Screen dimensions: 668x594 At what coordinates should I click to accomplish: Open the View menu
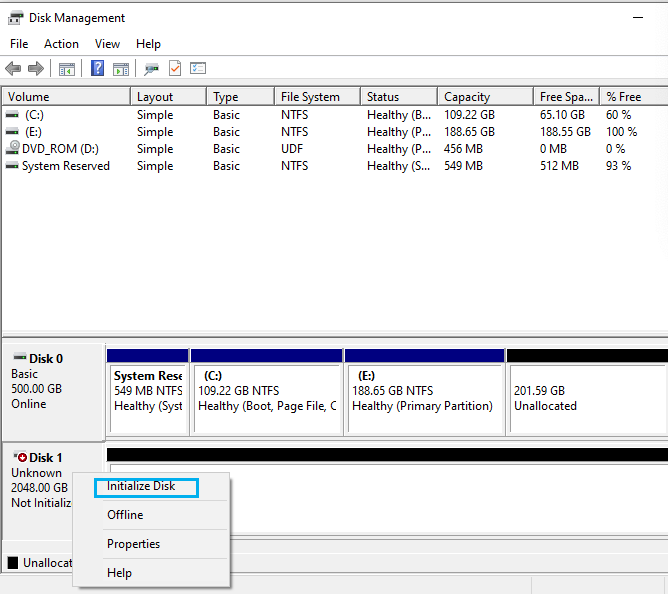[x=107, y=44]
